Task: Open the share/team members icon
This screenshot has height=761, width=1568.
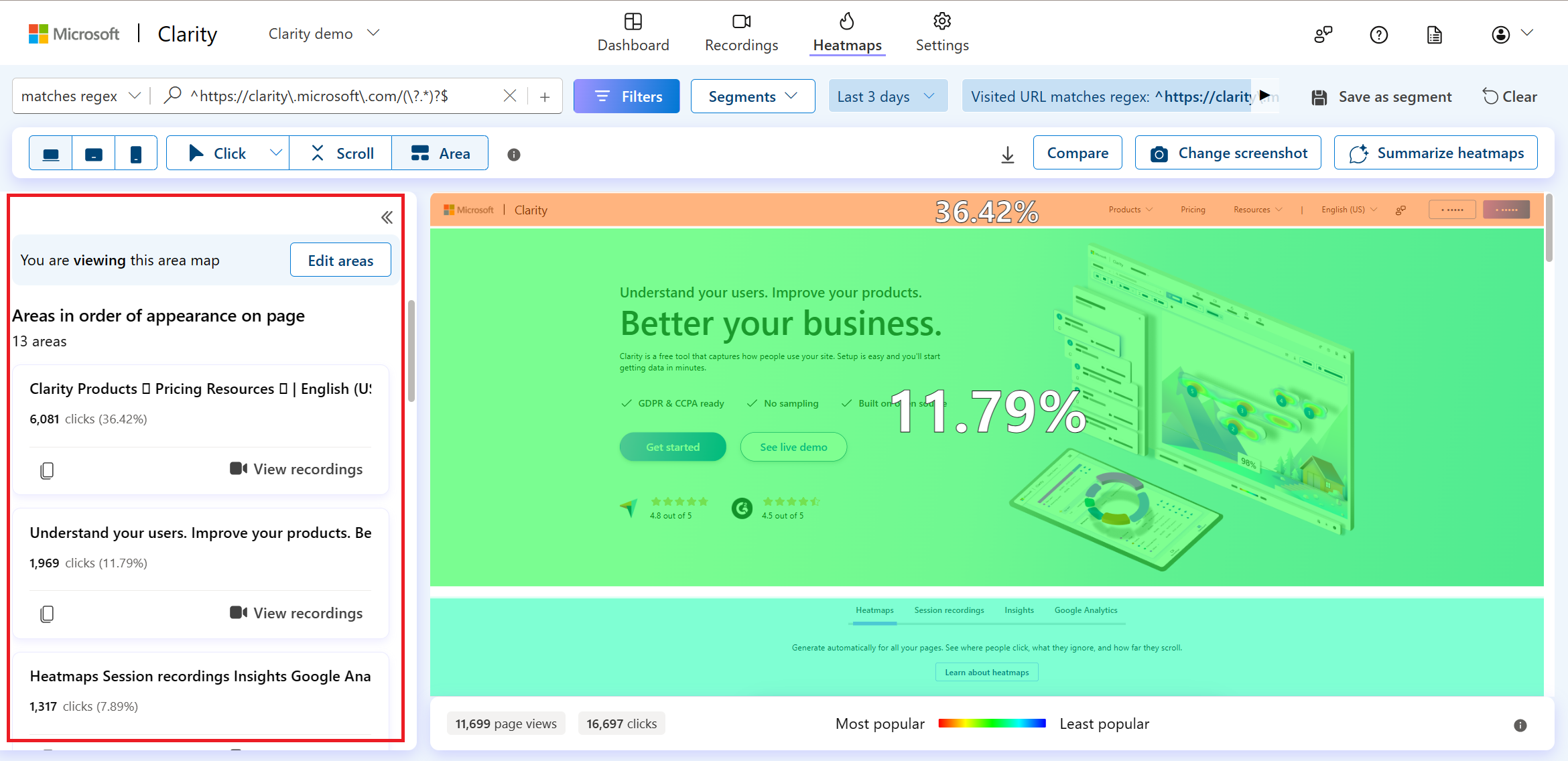Action: click(1323, 35)
